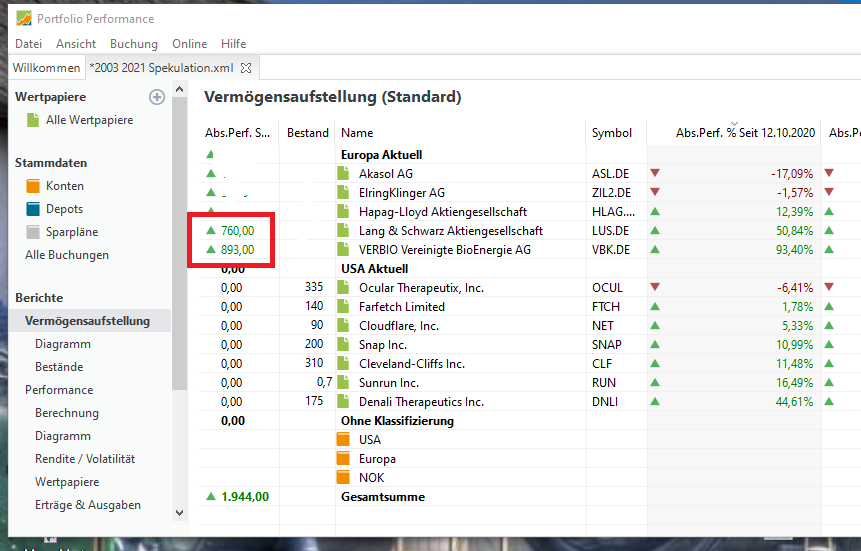The height and width of the screenshot is (551, 861).
Task: Open the Ansicht menu
Action: click(x=76, y=43)
